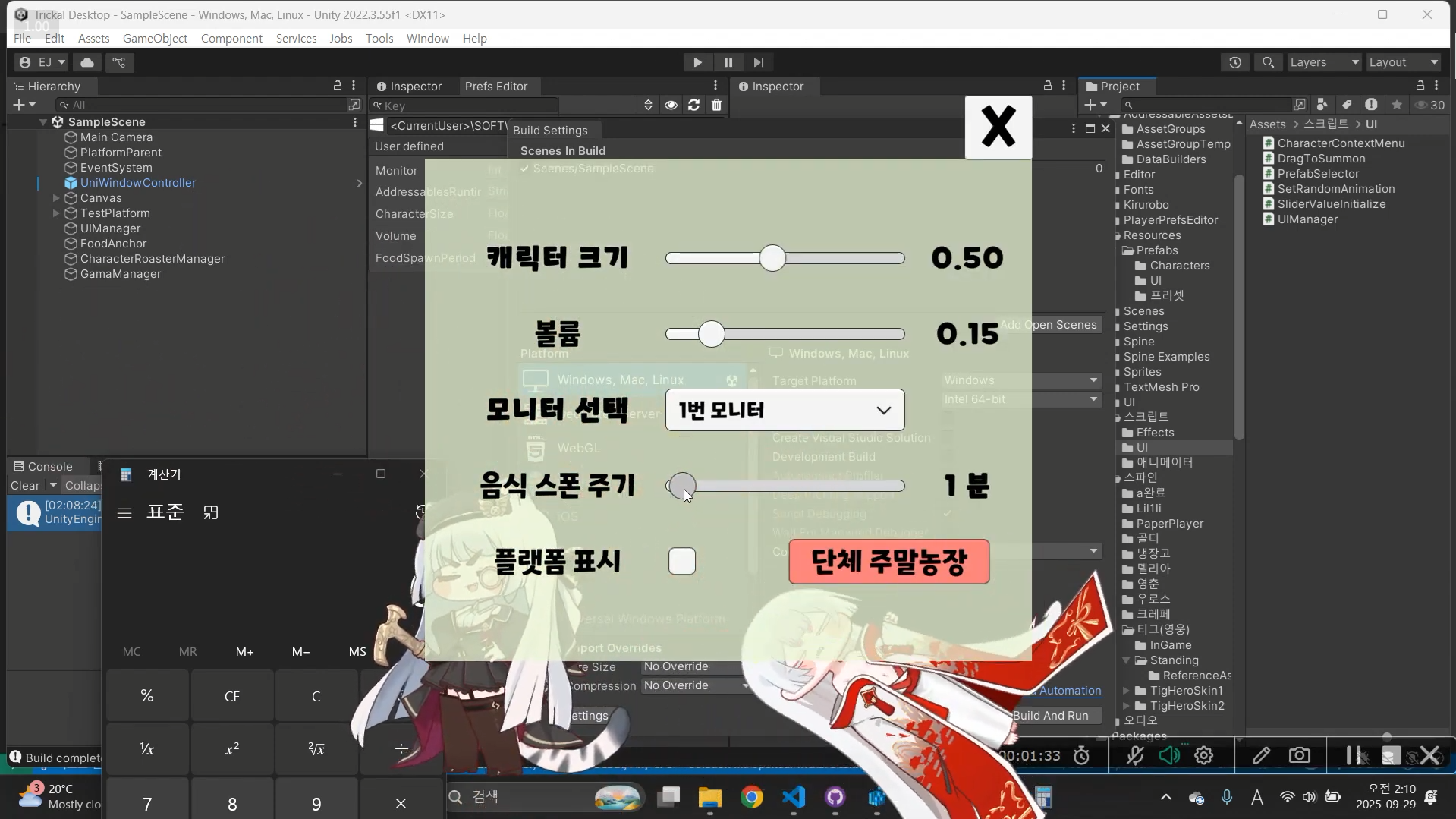Click the refresh icon in the Prefs Editor

tap(694, 105)
